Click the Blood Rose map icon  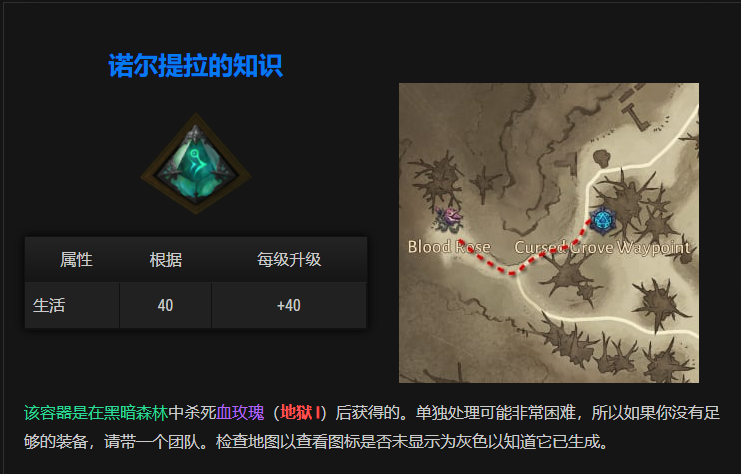[x=449, y=219]
